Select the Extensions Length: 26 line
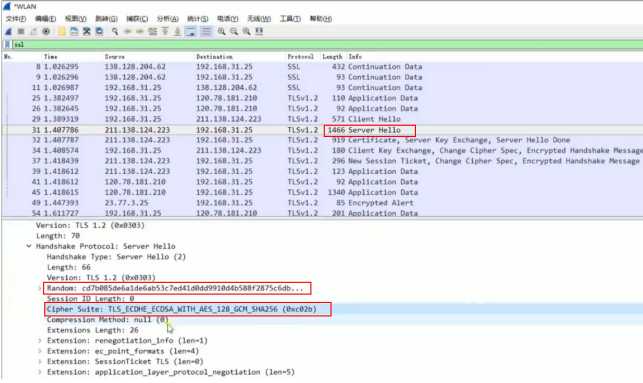Viewport: 643px width, 383px height. pyautogui.click(x=93, y=330)
